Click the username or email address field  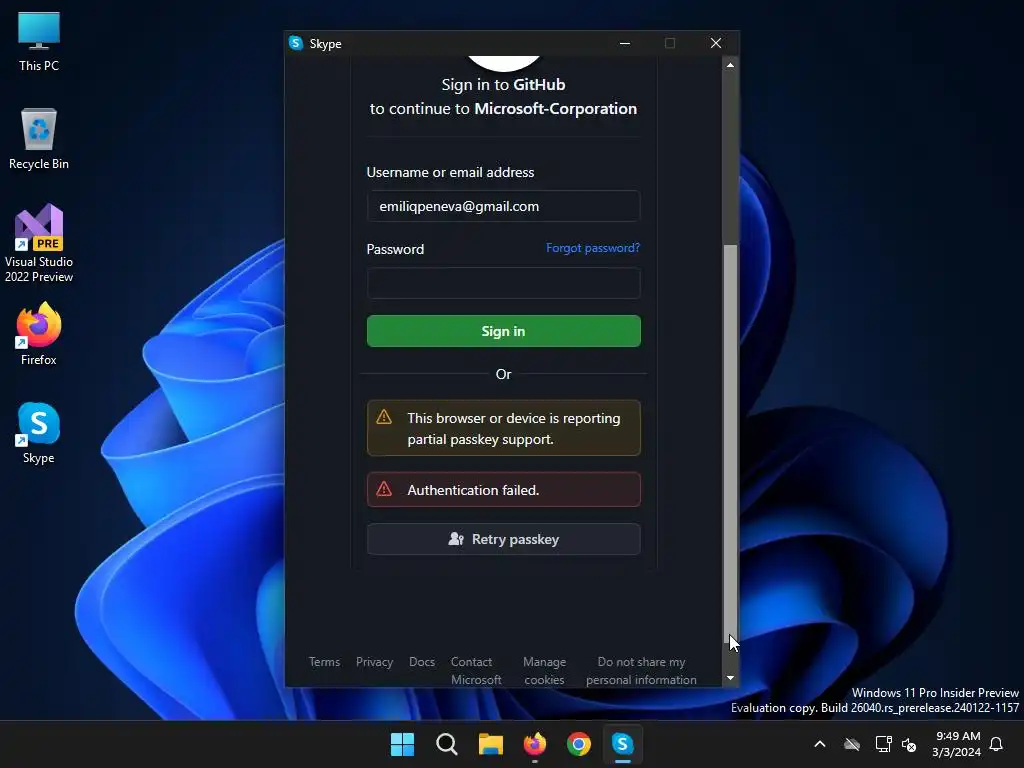(504, 206)
